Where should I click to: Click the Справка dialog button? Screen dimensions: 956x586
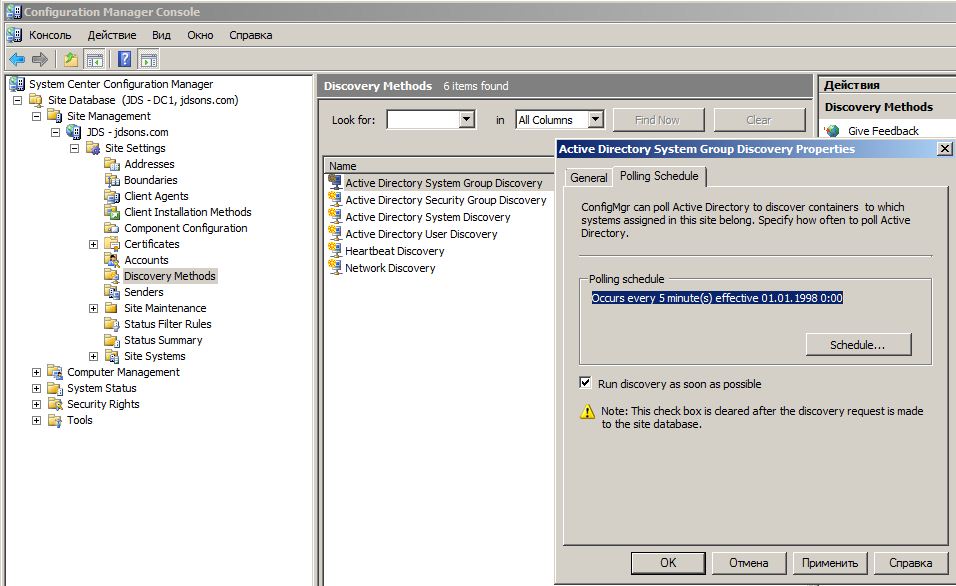pos(910,563)
